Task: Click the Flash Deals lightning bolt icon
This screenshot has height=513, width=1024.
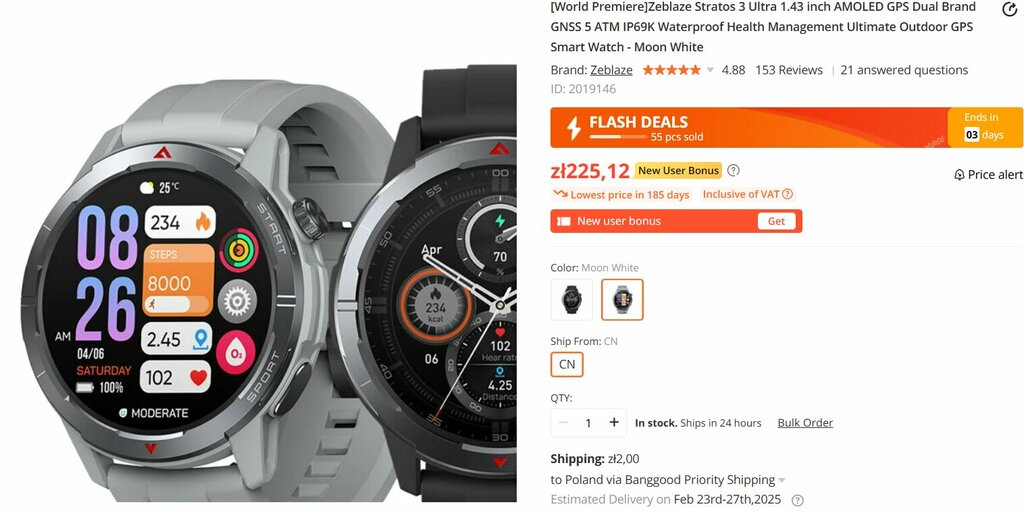Action: coord(573,128)
